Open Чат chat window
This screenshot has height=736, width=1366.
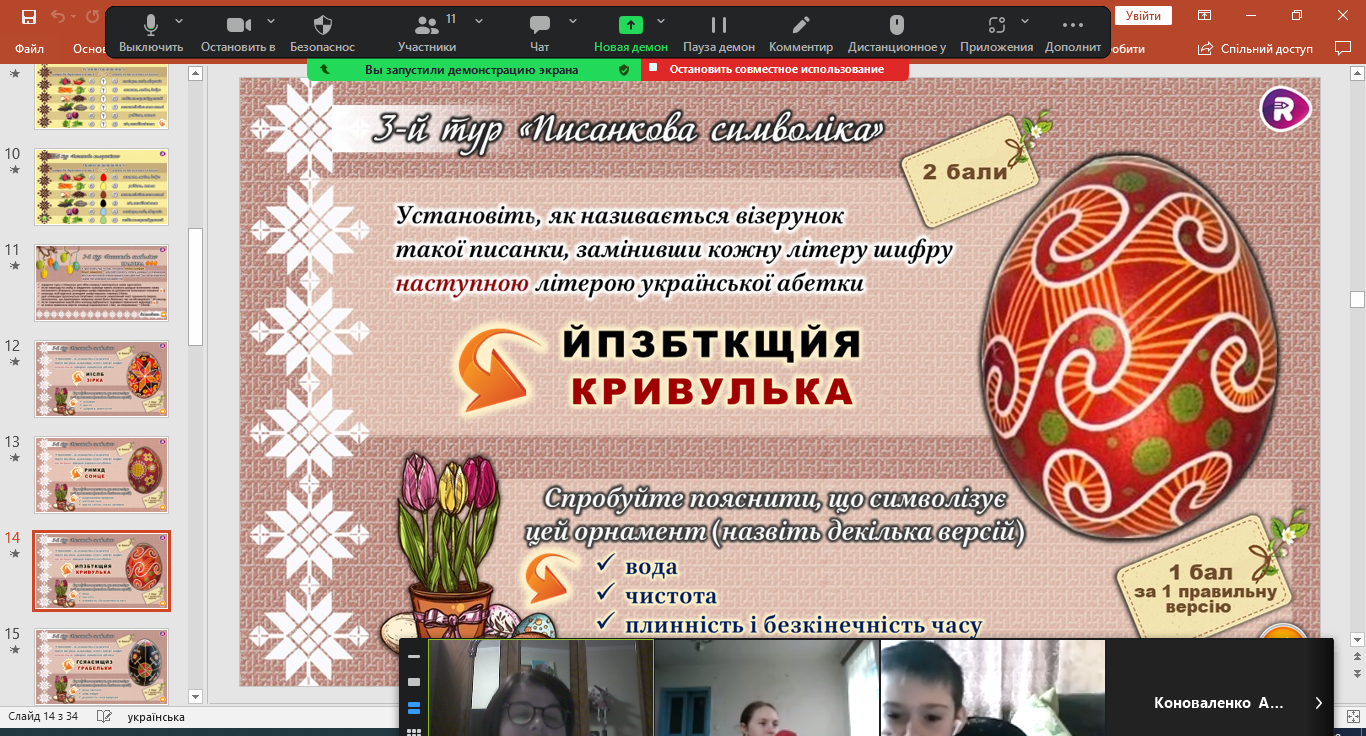(x=540, y=34)
